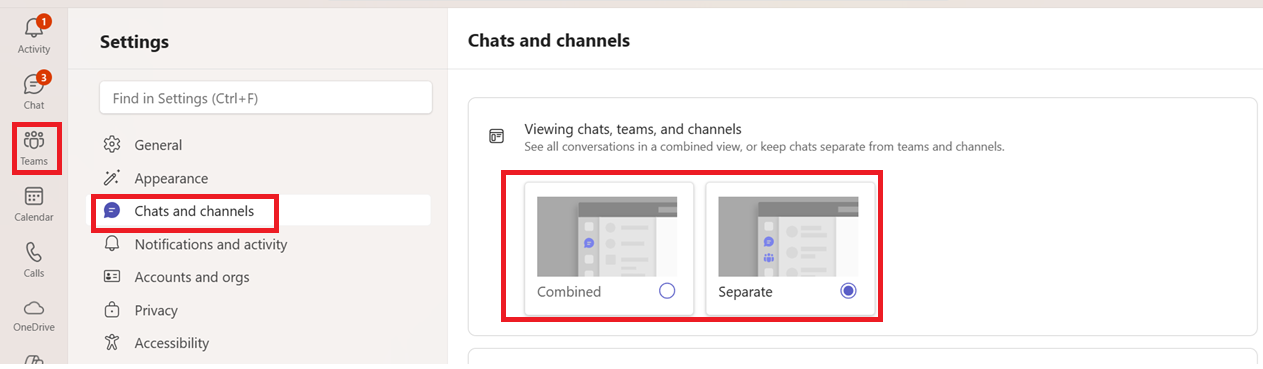
Task: Click the Privacy lock icon
Action: (x=112, y=310)
